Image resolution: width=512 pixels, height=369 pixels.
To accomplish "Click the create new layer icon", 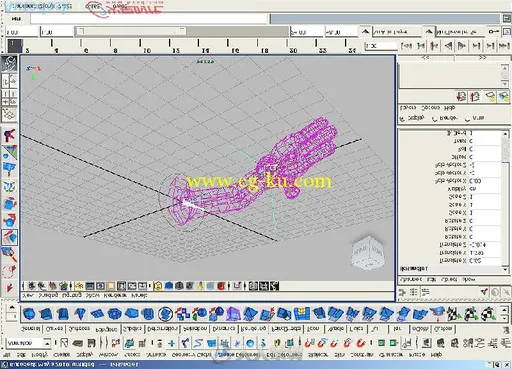I will (491, 97).
